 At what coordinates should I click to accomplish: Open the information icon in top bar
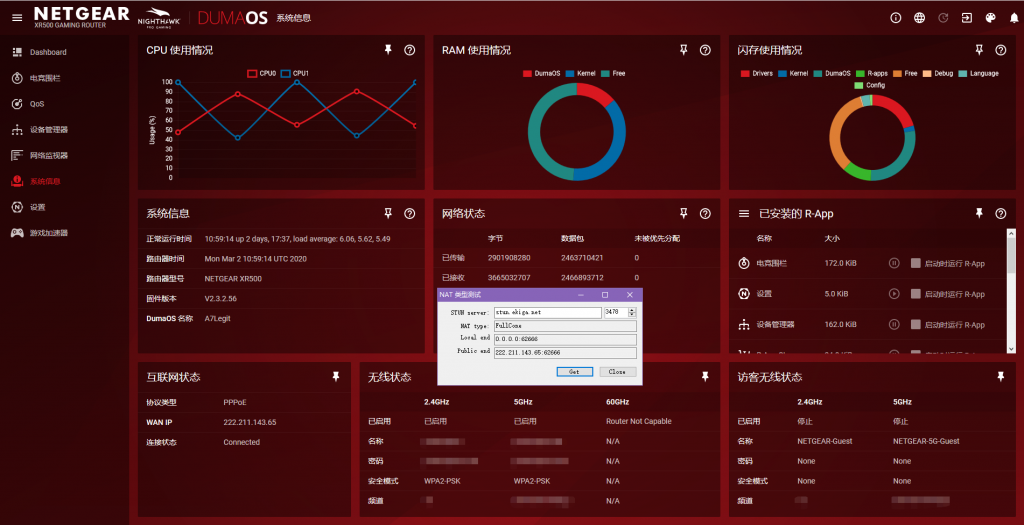896,18
